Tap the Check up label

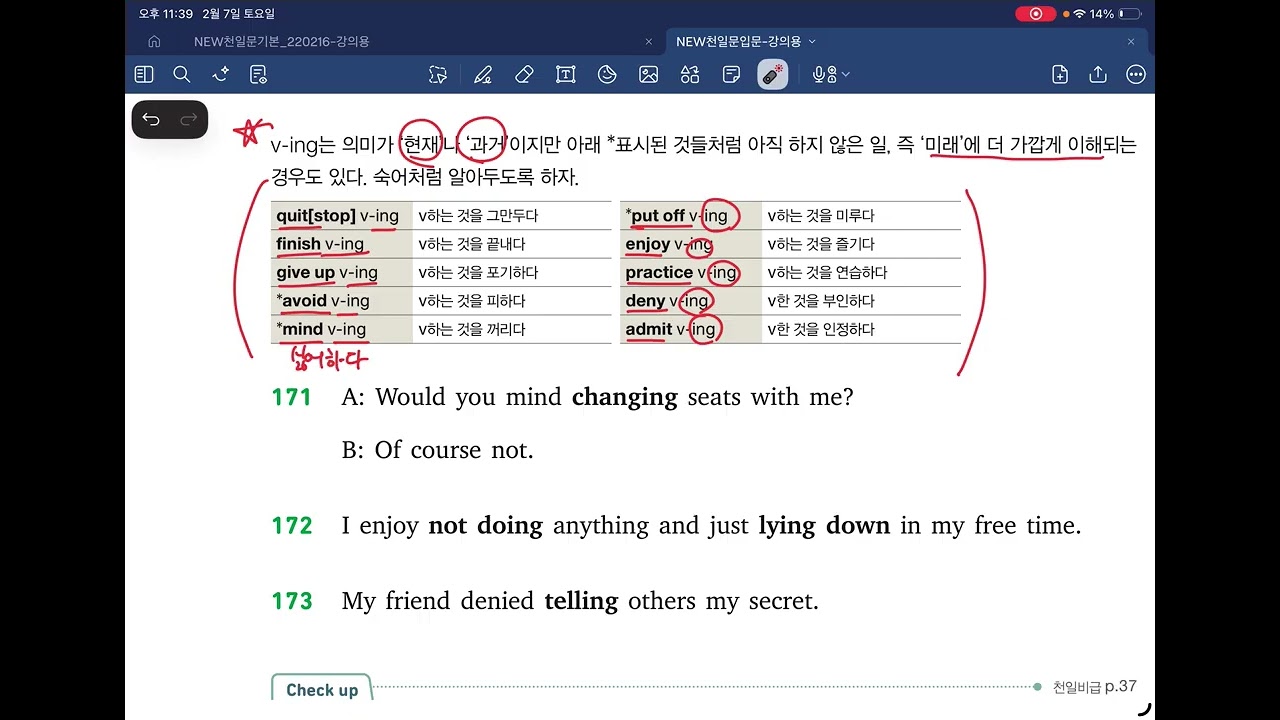(322, 690)
